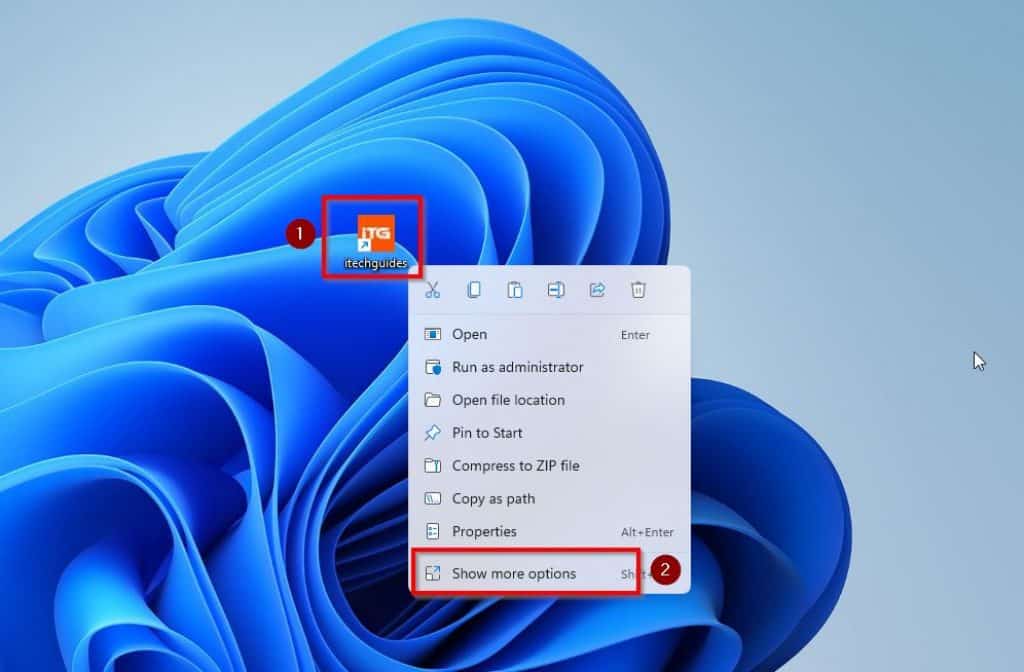The width and height of the screenshot is (1024, 672).
Task: Click the Rename icon in context menu
Action: 556,289
